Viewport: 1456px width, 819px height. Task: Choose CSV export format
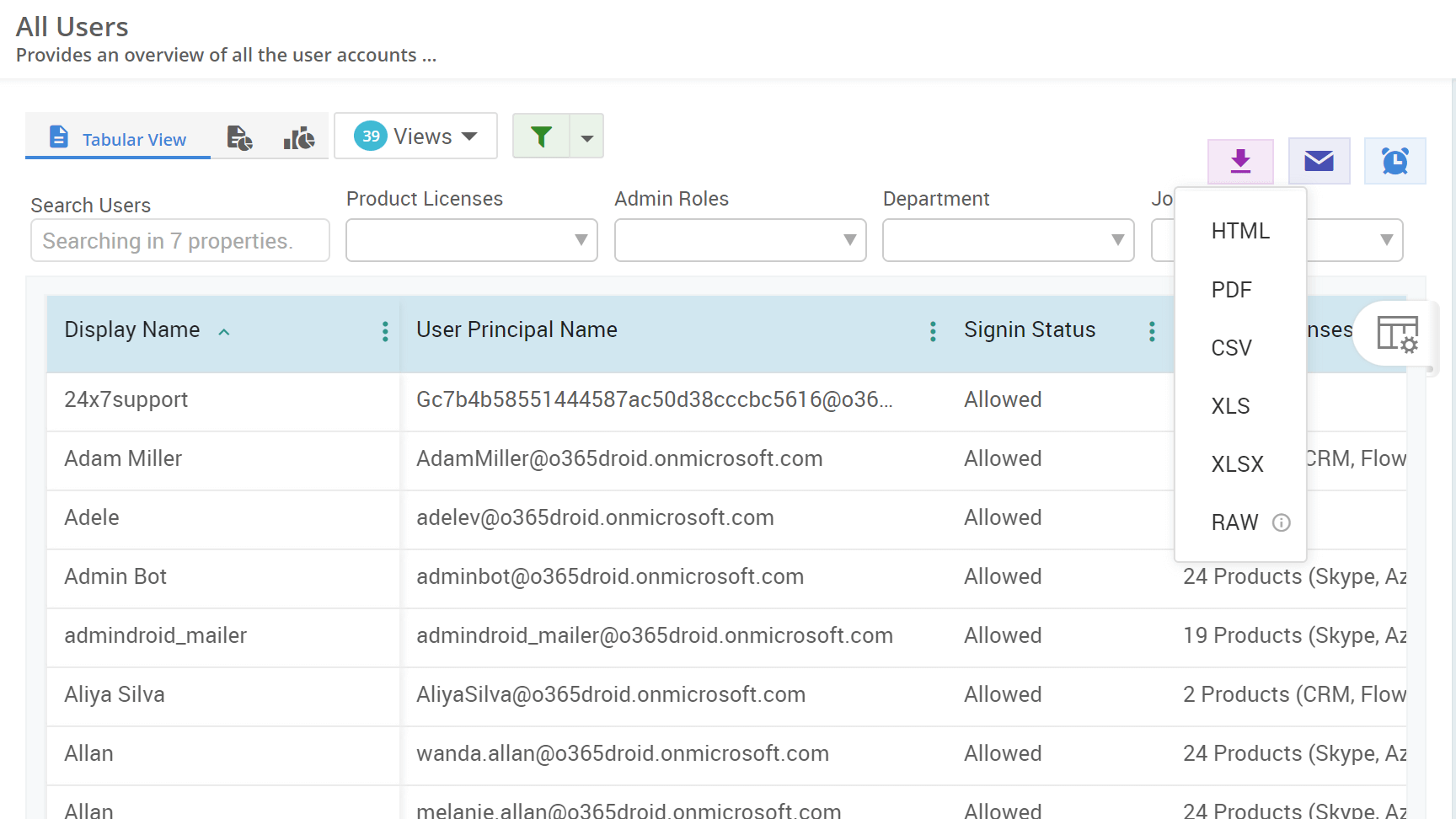1231,347
